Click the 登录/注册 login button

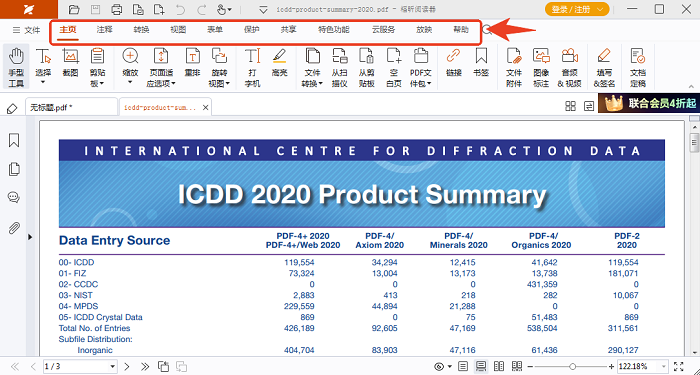tap(577, 9)
